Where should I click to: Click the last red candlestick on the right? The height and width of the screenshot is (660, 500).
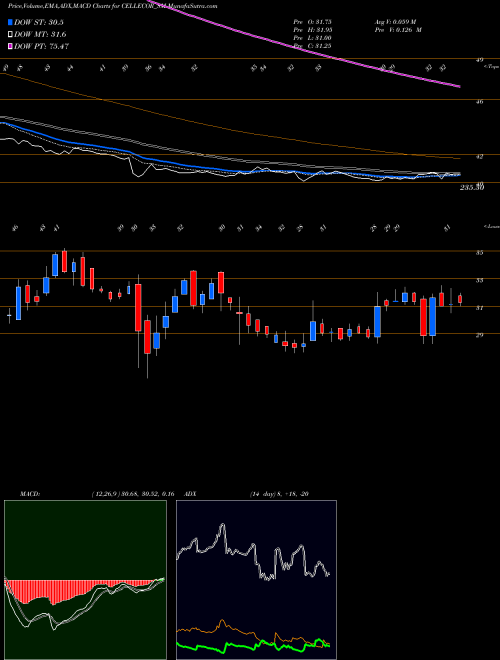point(460,299)
